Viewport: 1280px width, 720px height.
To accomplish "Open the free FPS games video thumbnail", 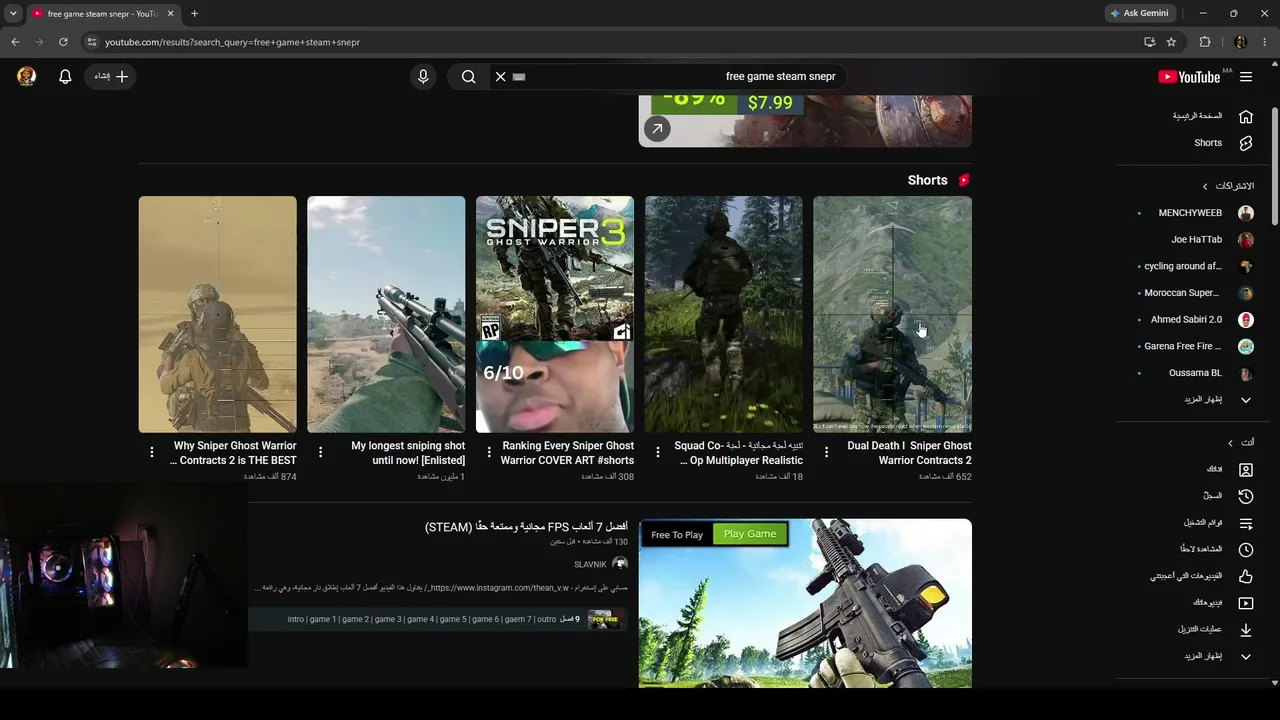I will (805, 603).
